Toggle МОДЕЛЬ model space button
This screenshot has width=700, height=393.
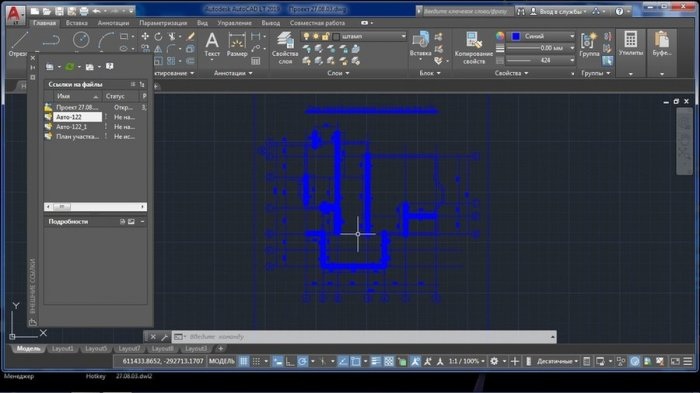tap(221, 361)
